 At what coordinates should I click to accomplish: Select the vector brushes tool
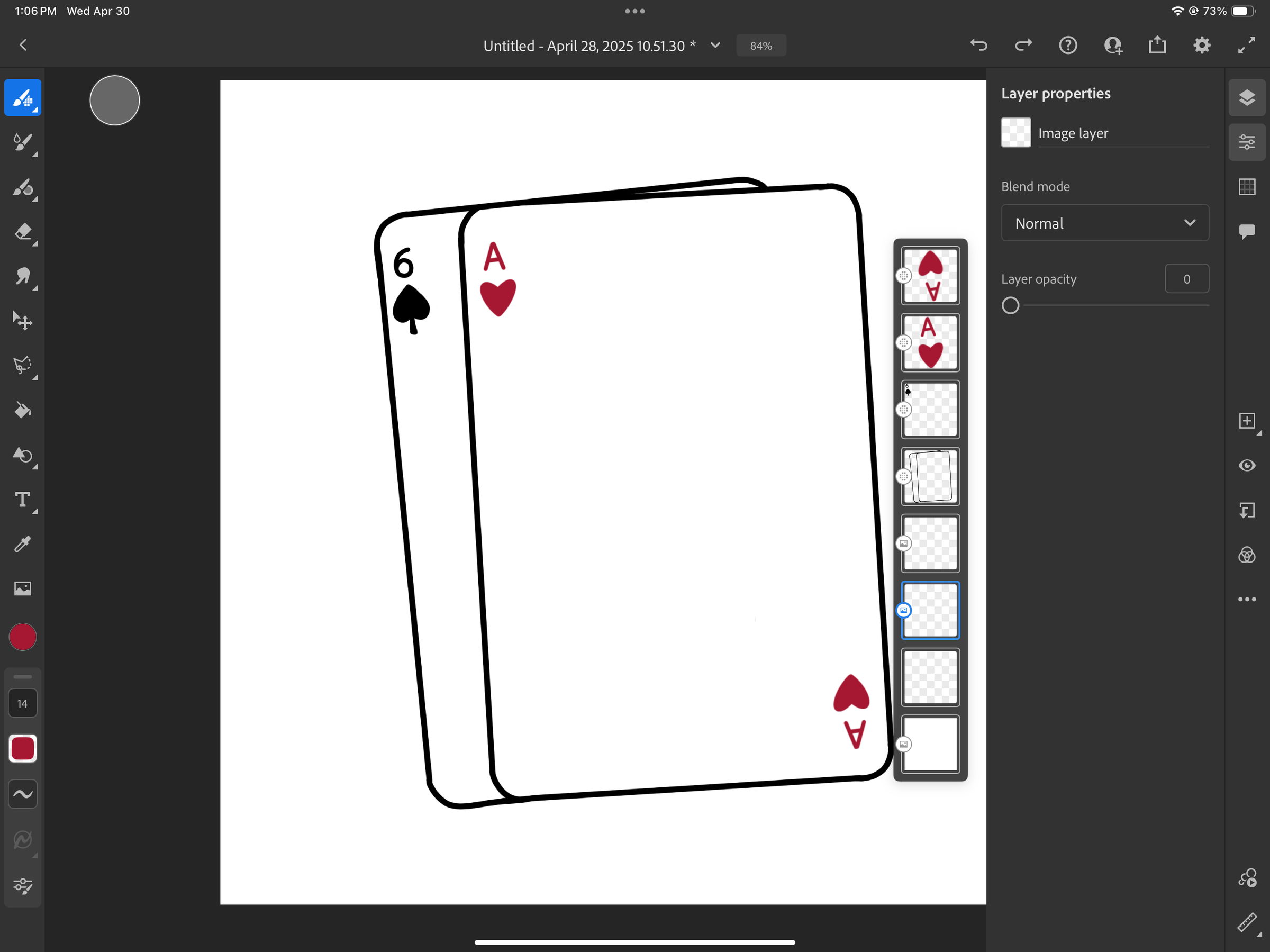(23, 188)
